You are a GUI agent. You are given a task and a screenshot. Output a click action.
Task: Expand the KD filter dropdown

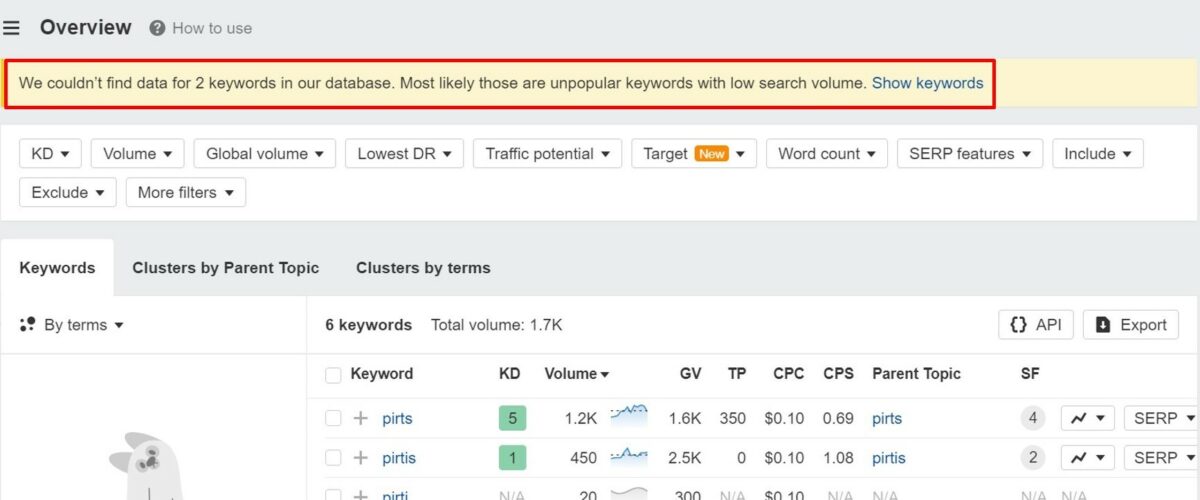point(50,154)
